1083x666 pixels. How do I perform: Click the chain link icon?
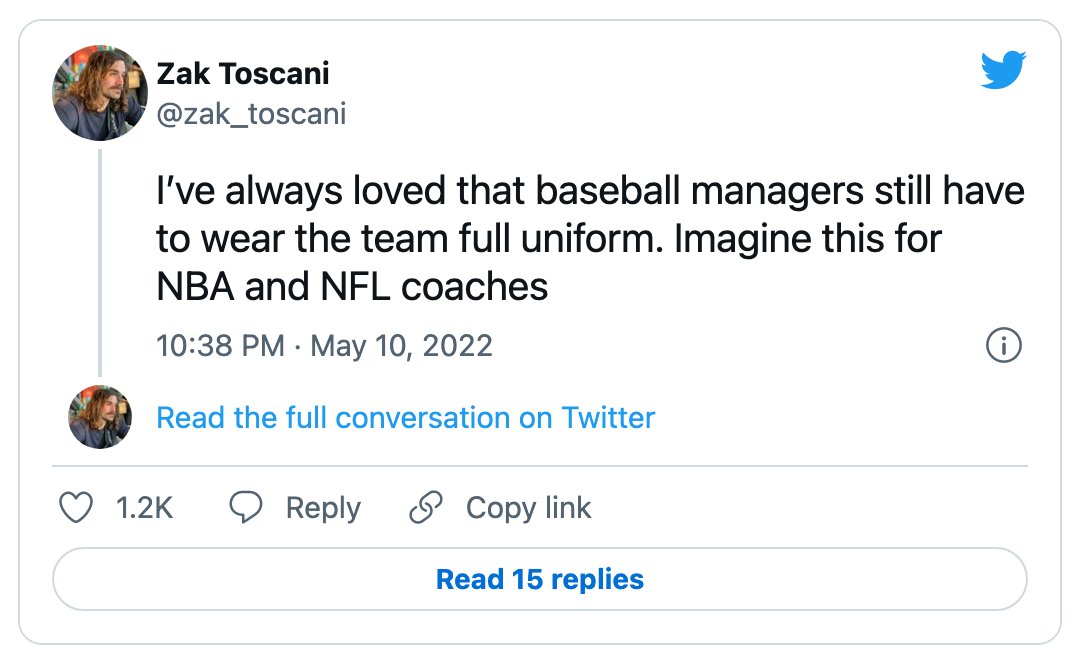click(x=425, y=507)
